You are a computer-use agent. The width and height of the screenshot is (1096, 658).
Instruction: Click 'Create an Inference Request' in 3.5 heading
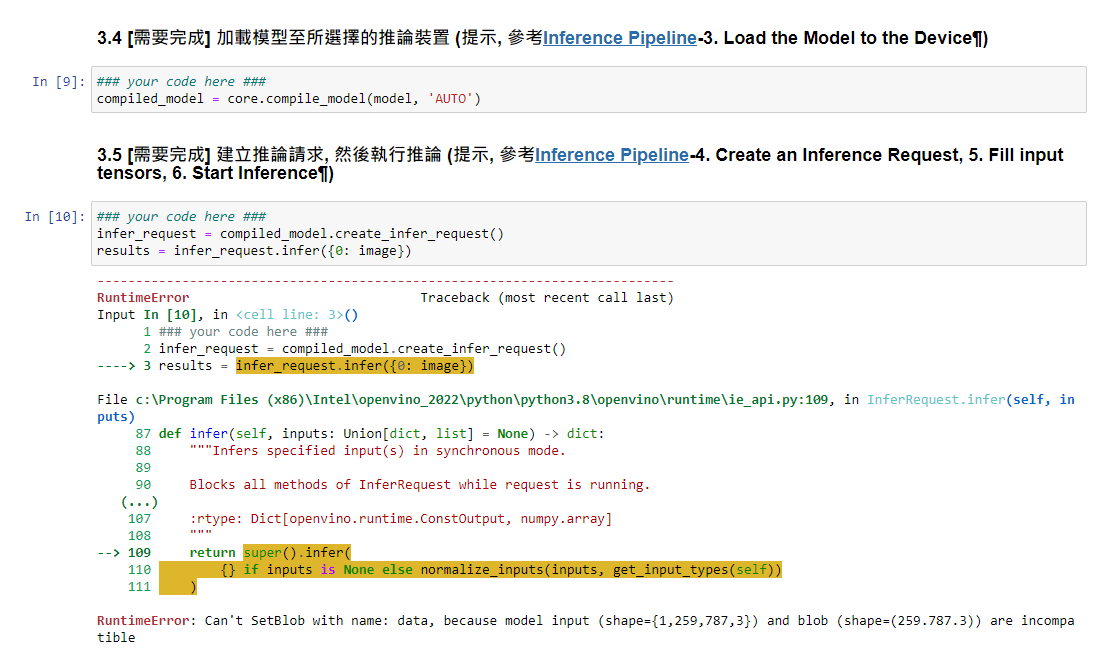coord(839,155)
